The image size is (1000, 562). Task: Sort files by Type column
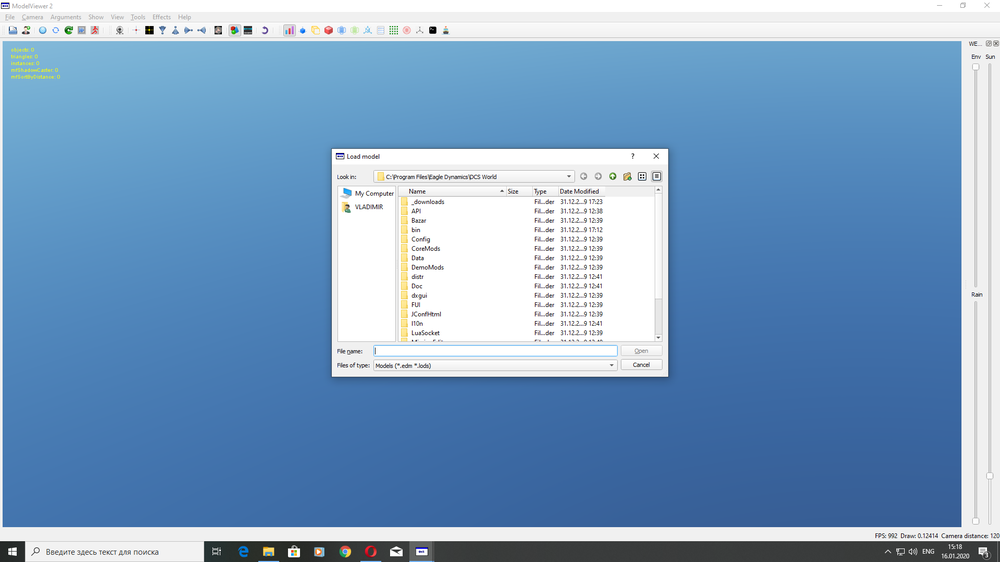[x=545, y=191]
